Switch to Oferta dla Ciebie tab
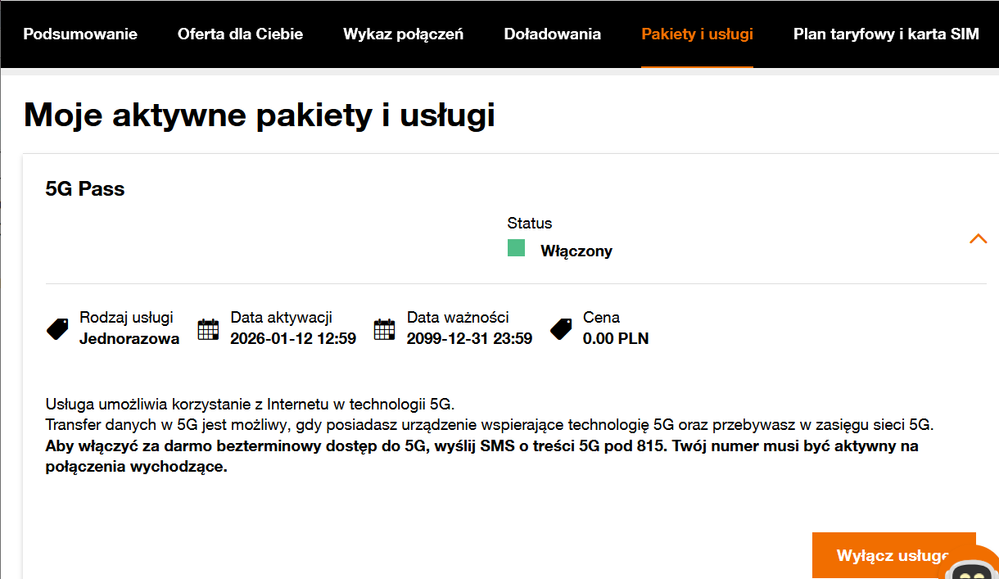 tap(240, 34)
